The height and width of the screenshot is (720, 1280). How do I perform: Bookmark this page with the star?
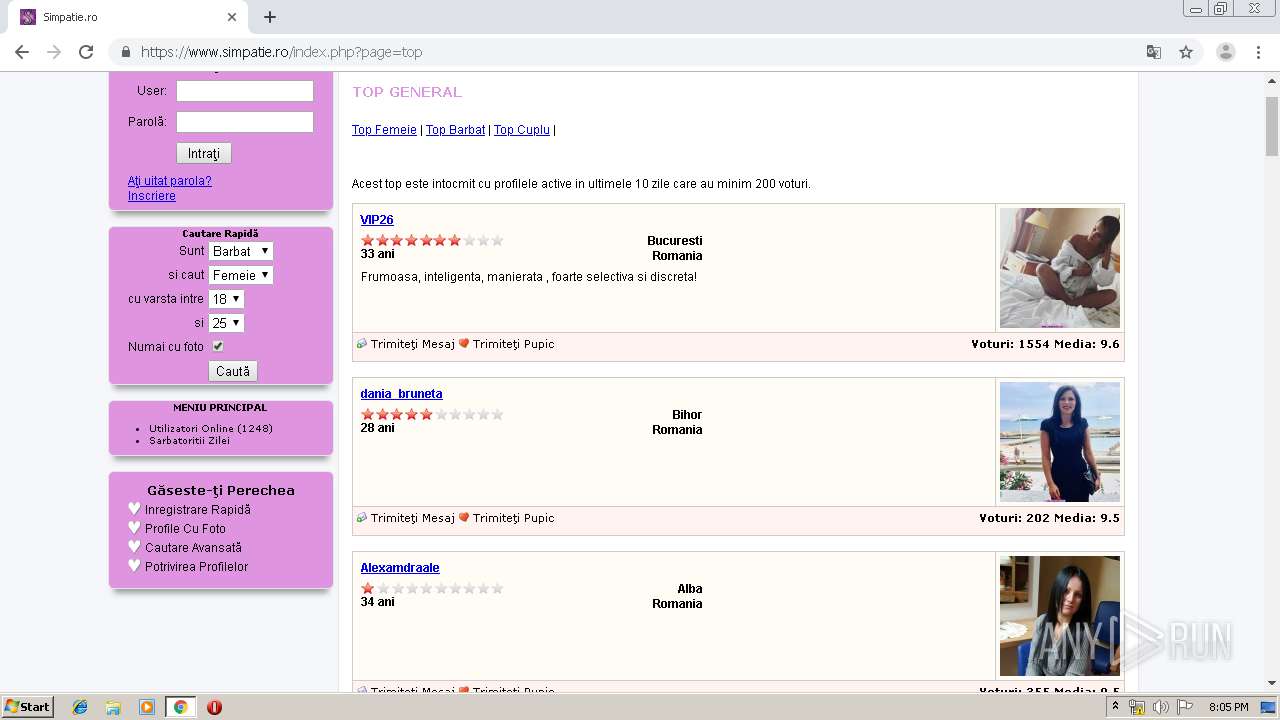1186,52
